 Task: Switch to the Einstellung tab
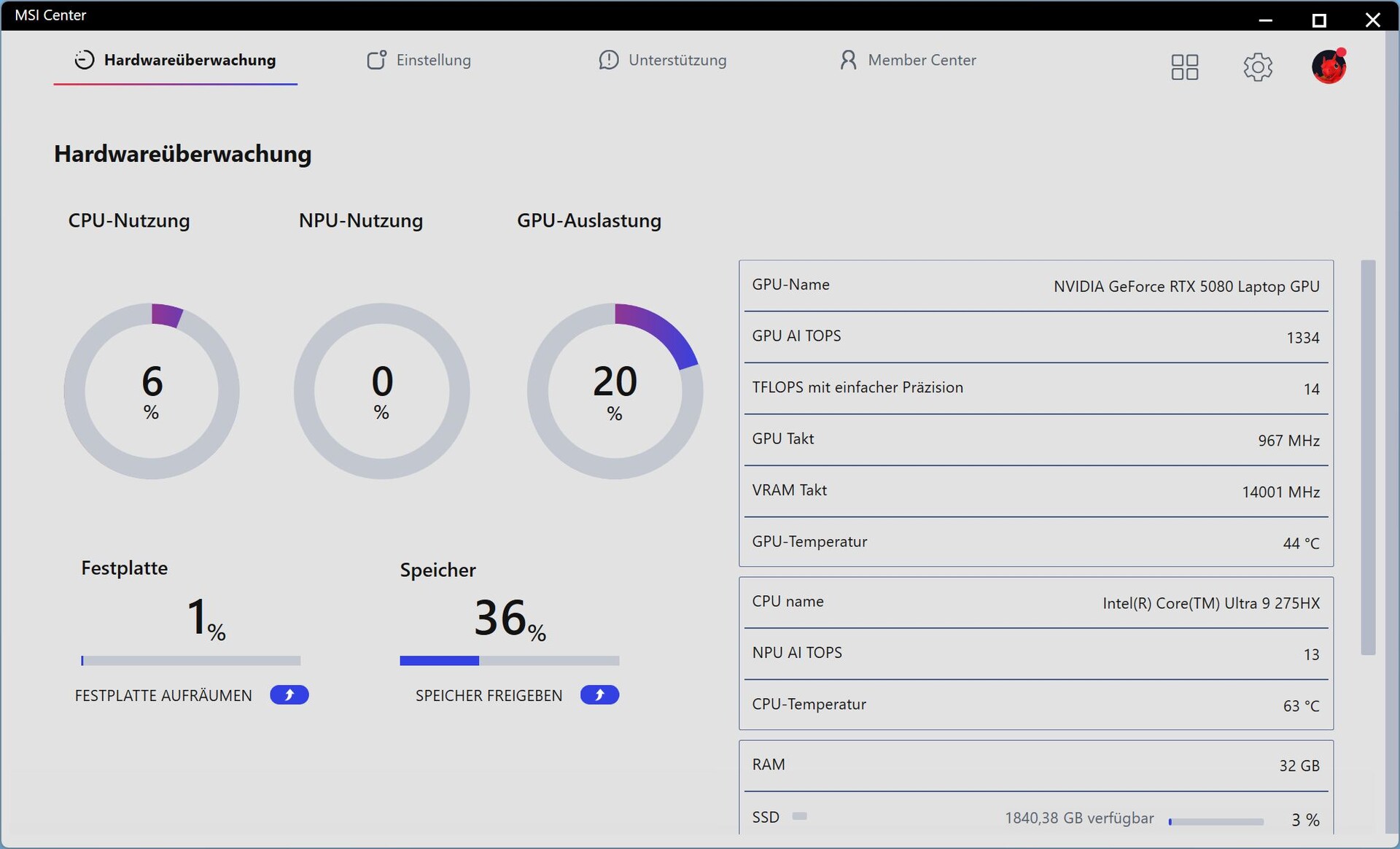(433, 60)
